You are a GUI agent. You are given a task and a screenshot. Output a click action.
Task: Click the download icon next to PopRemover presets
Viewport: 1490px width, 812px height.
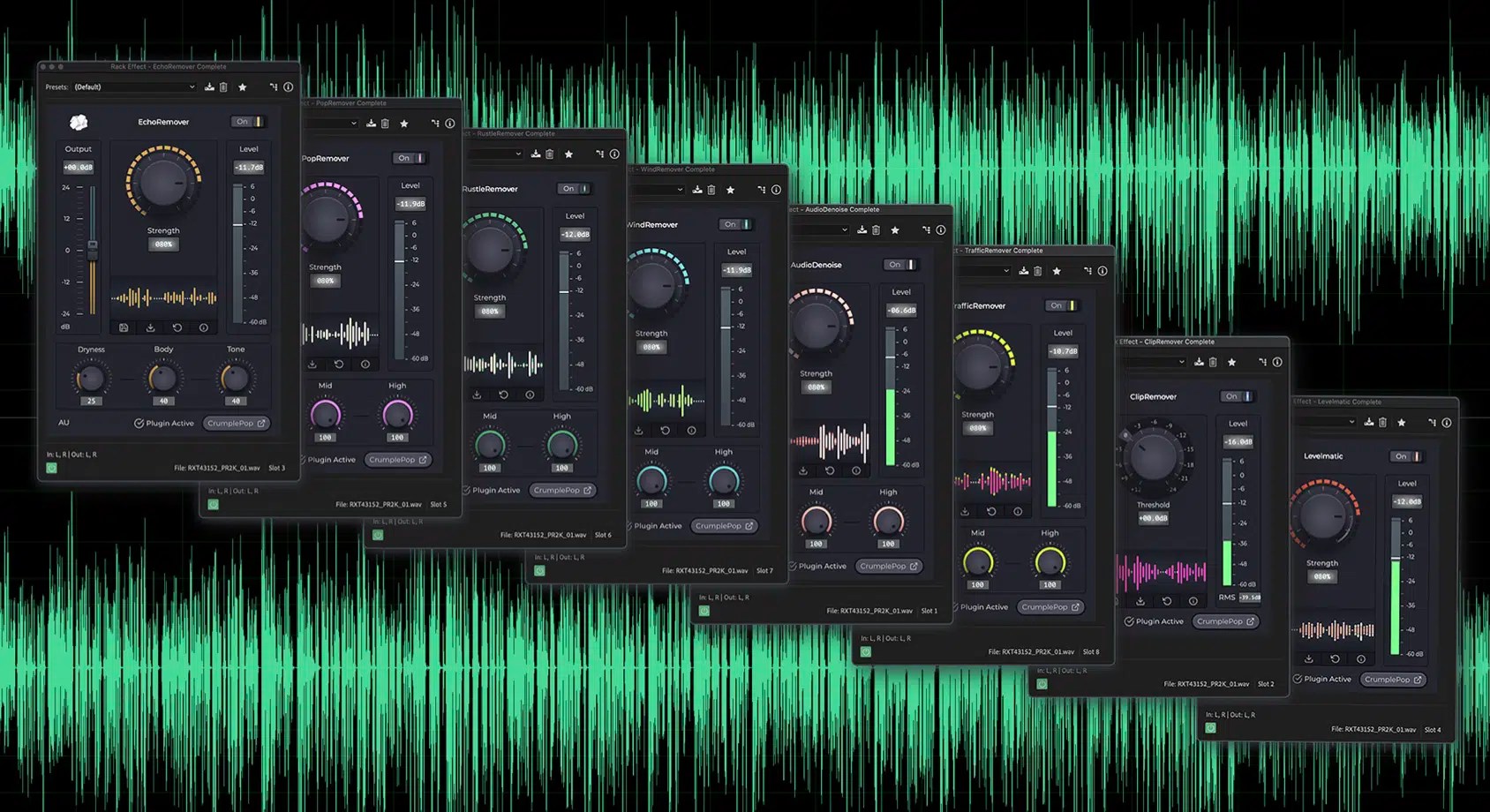(370, 124)
